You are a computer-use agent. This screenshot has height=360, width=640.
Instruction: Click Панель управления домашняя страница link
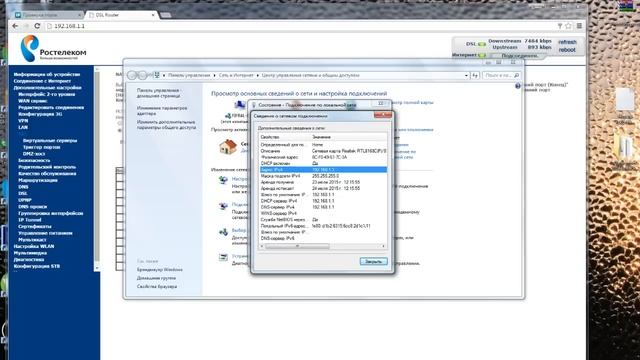tap(158, 93)
